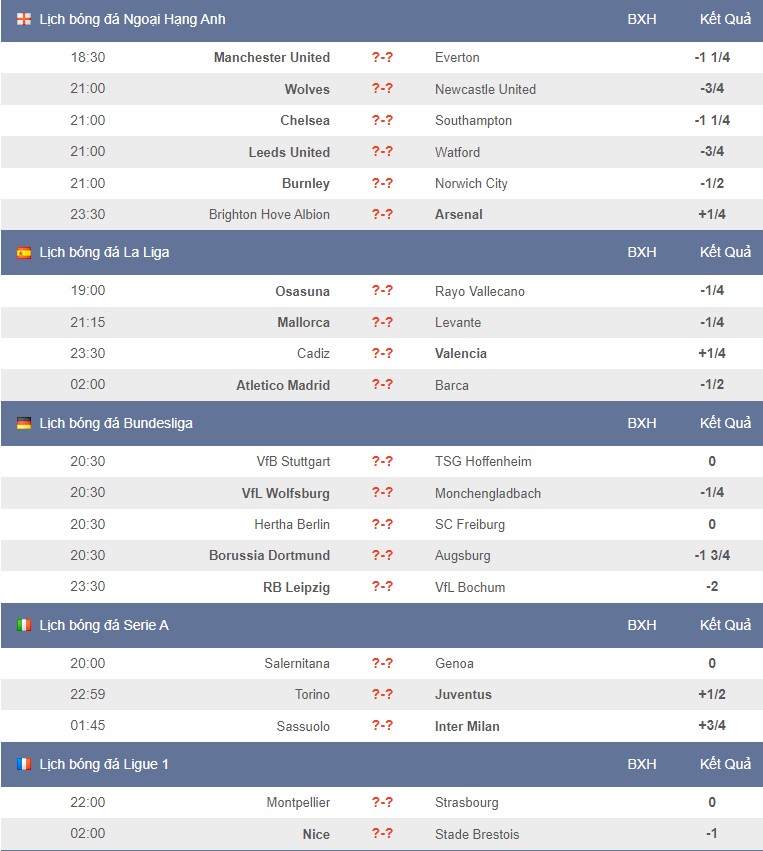Select Manchester United team name
Viewport: 763px width, 851px height.
tap(271, 58)
